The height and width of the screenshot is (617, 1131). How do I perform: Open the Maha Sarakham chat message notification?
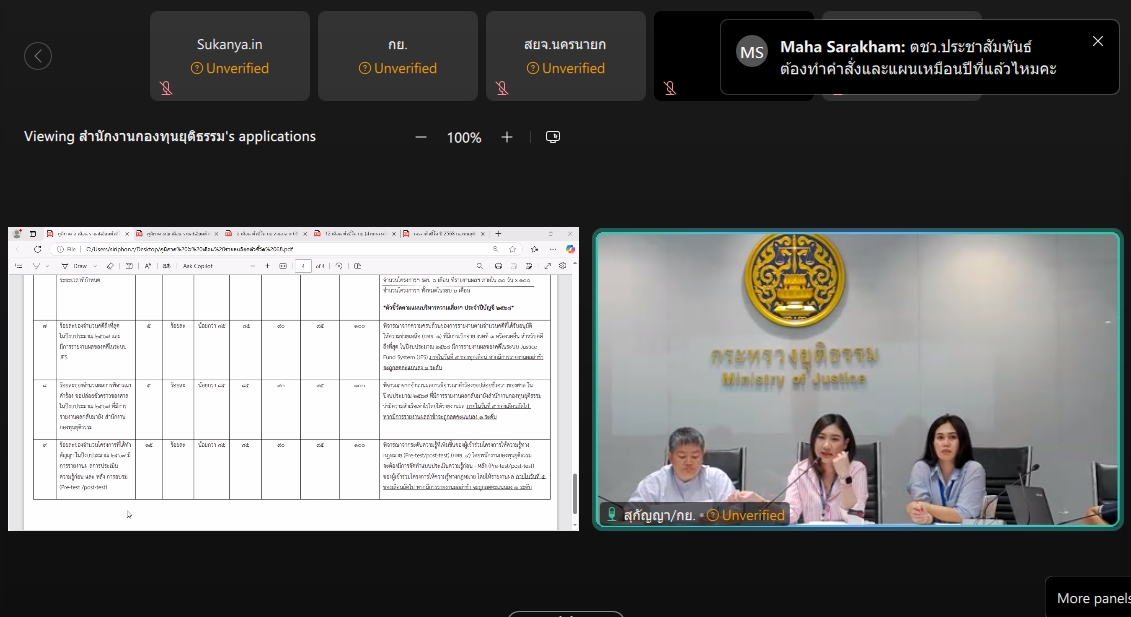pos(918,58)
